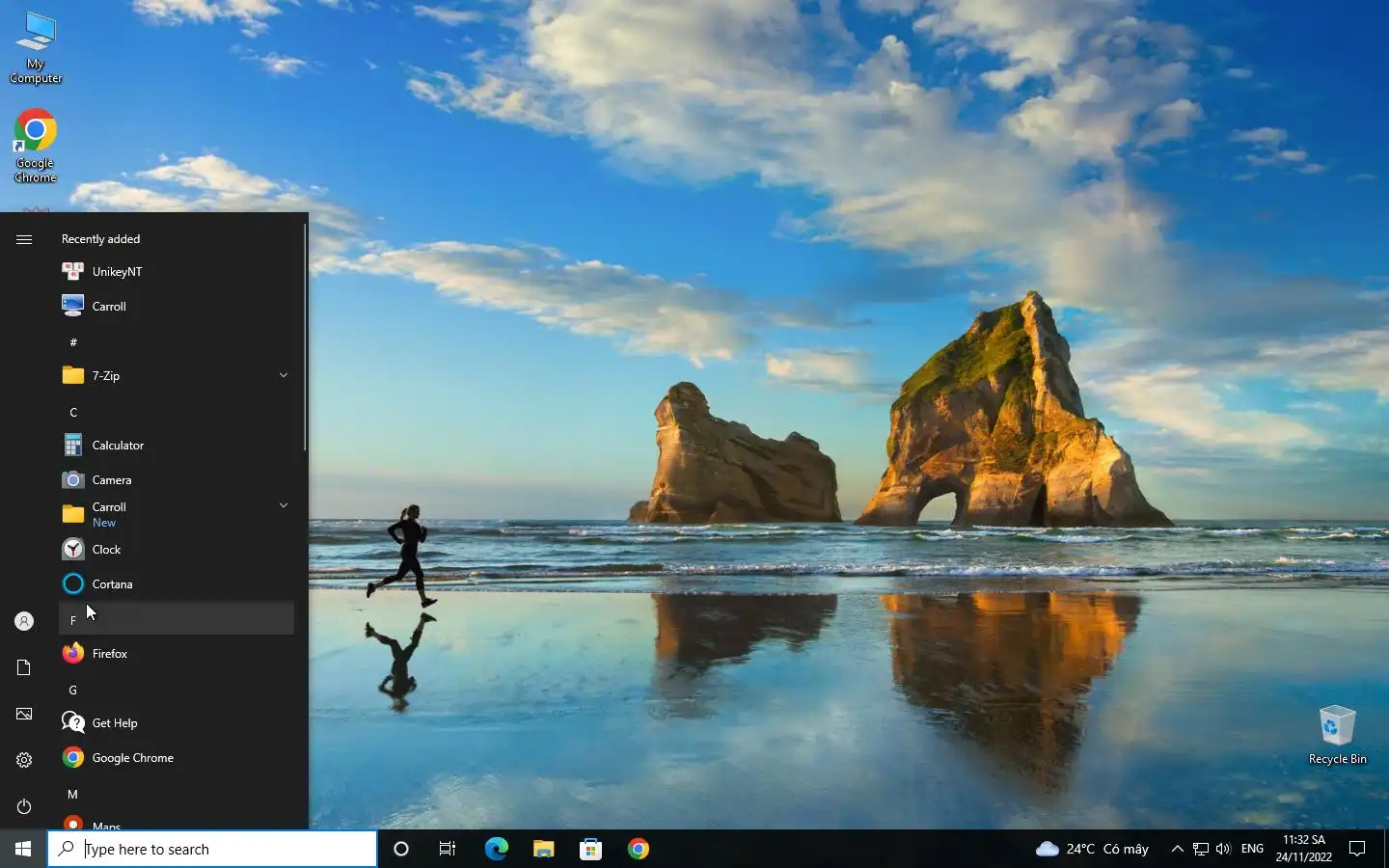This screenshot has width=1389, height=868.
Task: Open File Explorer from the taskbar
Action: (543, 849)
